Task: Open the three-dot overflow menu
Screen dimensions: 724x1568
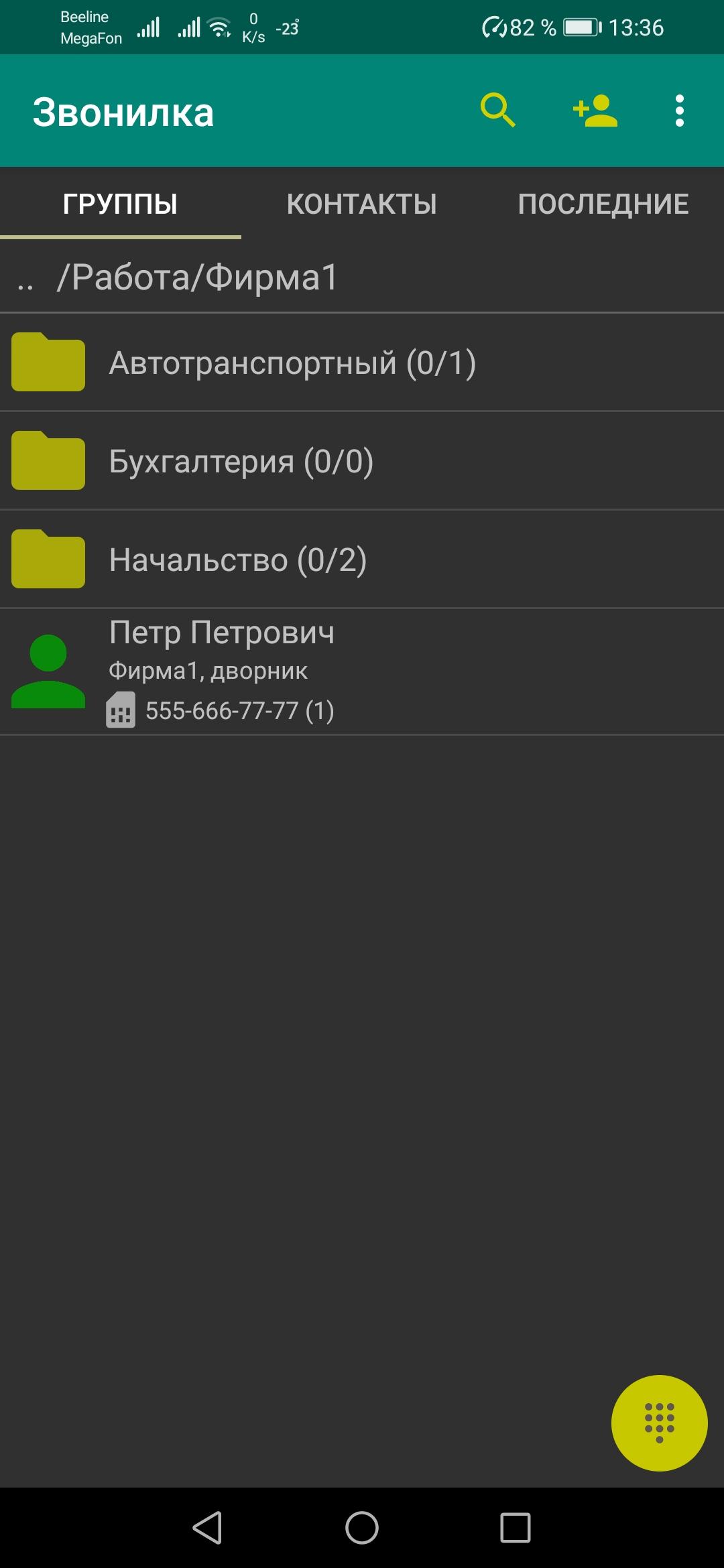Action: point(679,111)
